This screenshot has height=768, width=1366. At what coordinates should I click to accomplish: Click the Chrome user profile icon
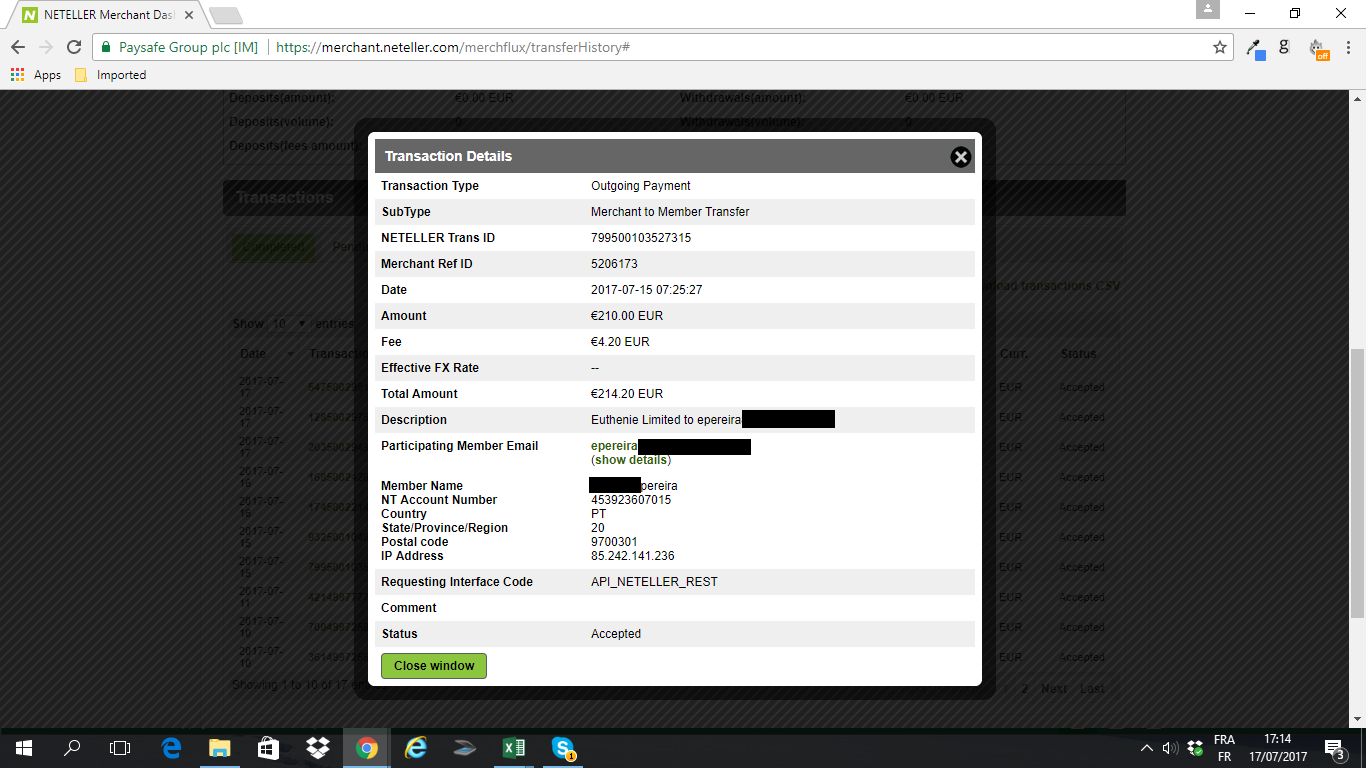pyautogui.click(x=1208, y=9)
